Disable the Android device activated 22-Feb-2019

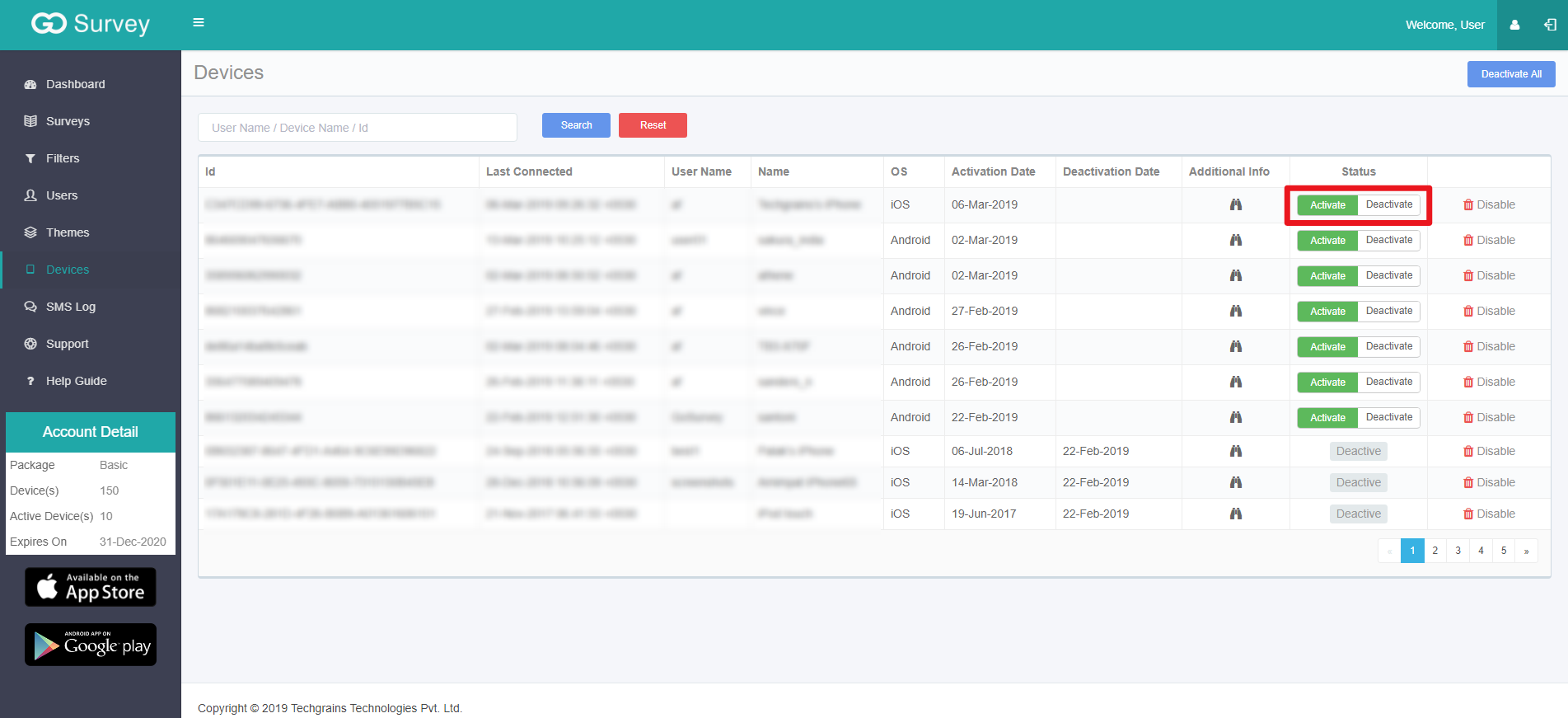(x=1489, y=417)
